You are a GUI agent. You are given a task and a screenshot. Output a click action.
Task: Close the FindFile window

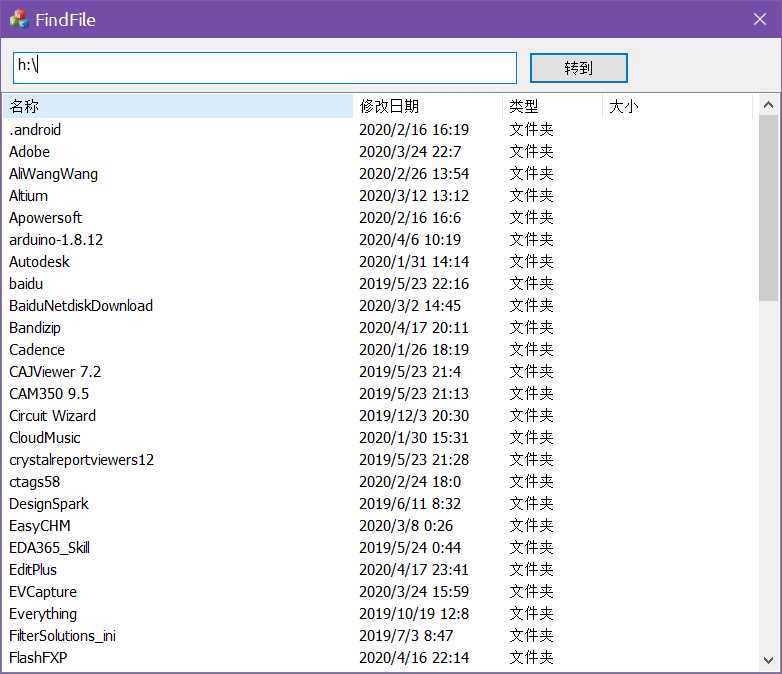pos(760,19)
